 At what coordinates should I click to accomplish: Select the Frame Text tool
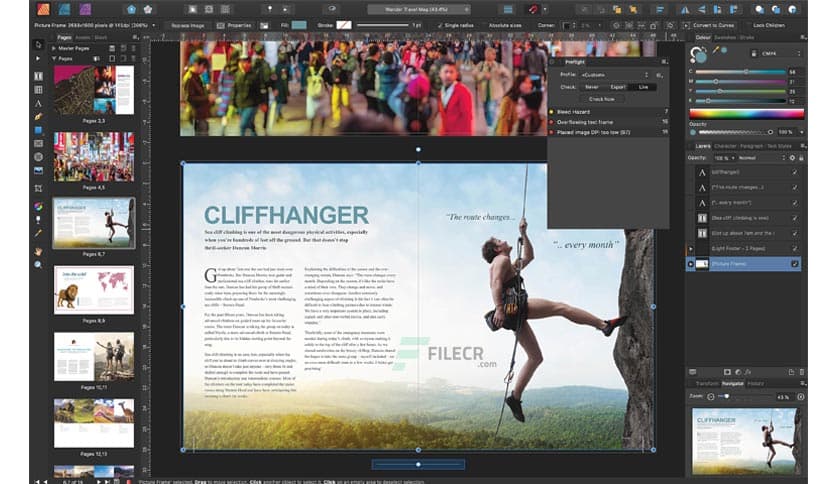[x=38, y=76]
